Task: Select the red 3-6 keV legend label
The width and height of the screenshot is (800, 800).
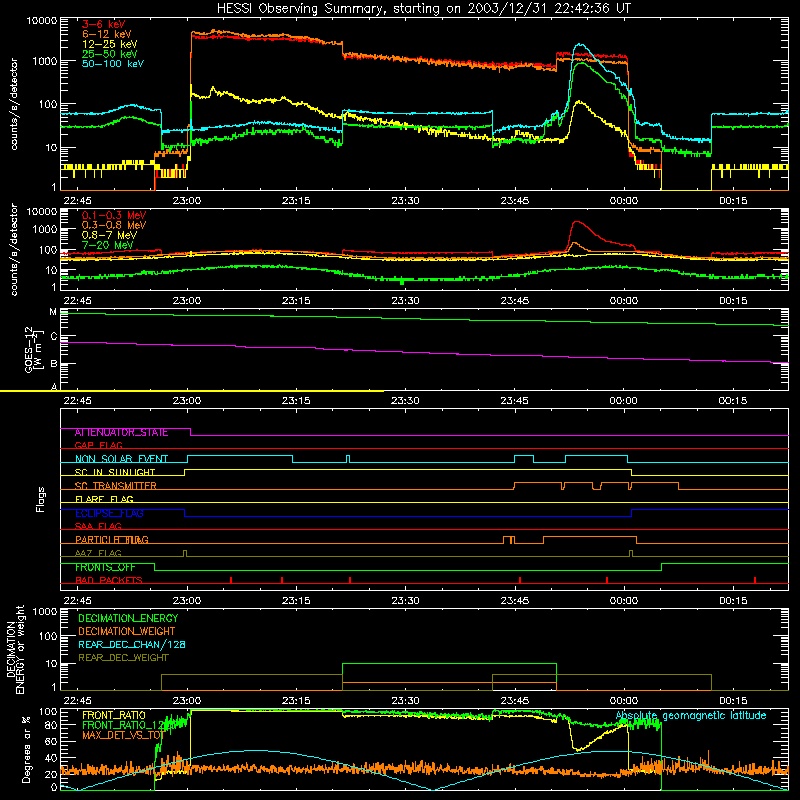Action: click(103, 24)
